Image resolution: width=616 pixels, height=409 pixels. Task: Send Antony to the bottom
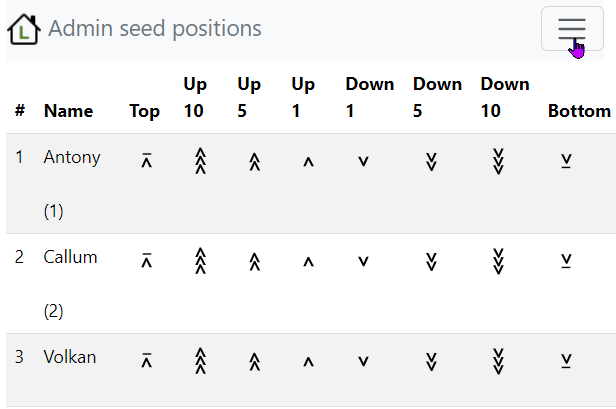(x=566, y=161)
